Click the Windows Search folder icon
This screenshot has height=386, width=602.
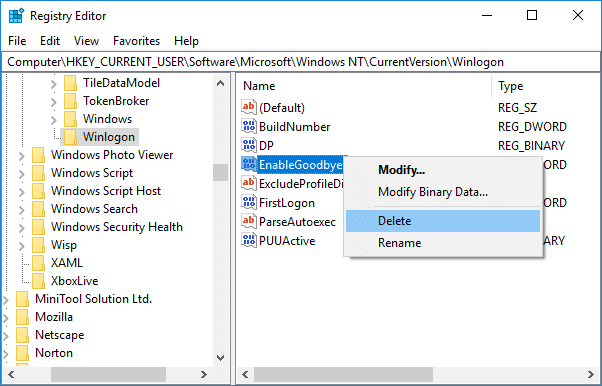(38, 209)
